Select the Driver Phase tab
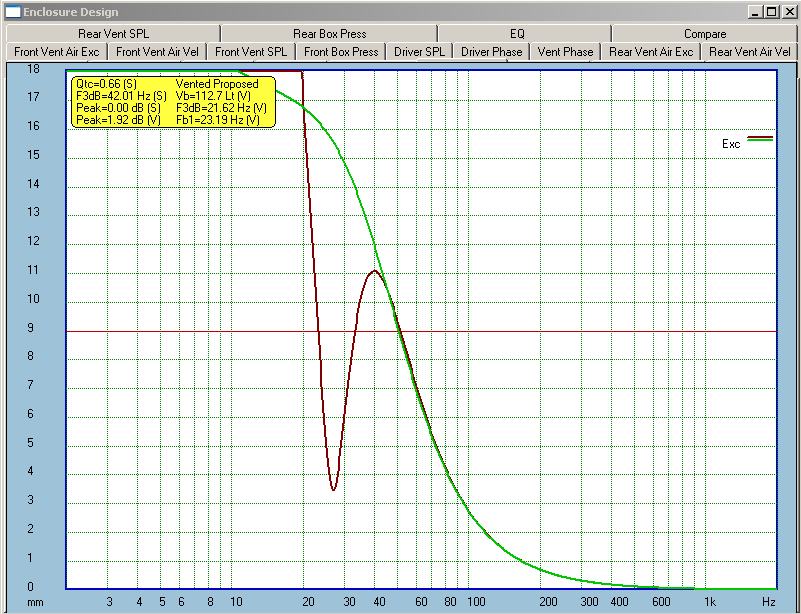The width and height of the screenshot is (801, 614). (x=491, y=51)
